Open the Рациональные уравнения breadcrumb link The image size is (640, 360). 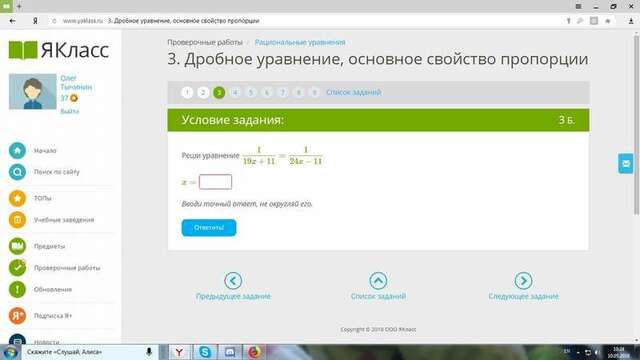pyautogui.click(x=300, y=42)
